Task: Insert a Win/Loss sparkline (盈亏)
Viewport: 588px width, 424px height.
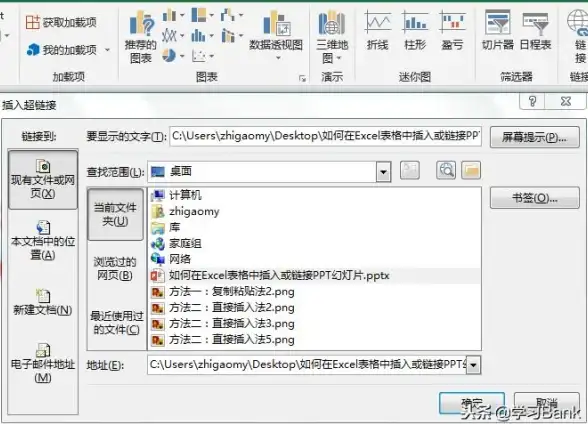Action: pos(453,31)
